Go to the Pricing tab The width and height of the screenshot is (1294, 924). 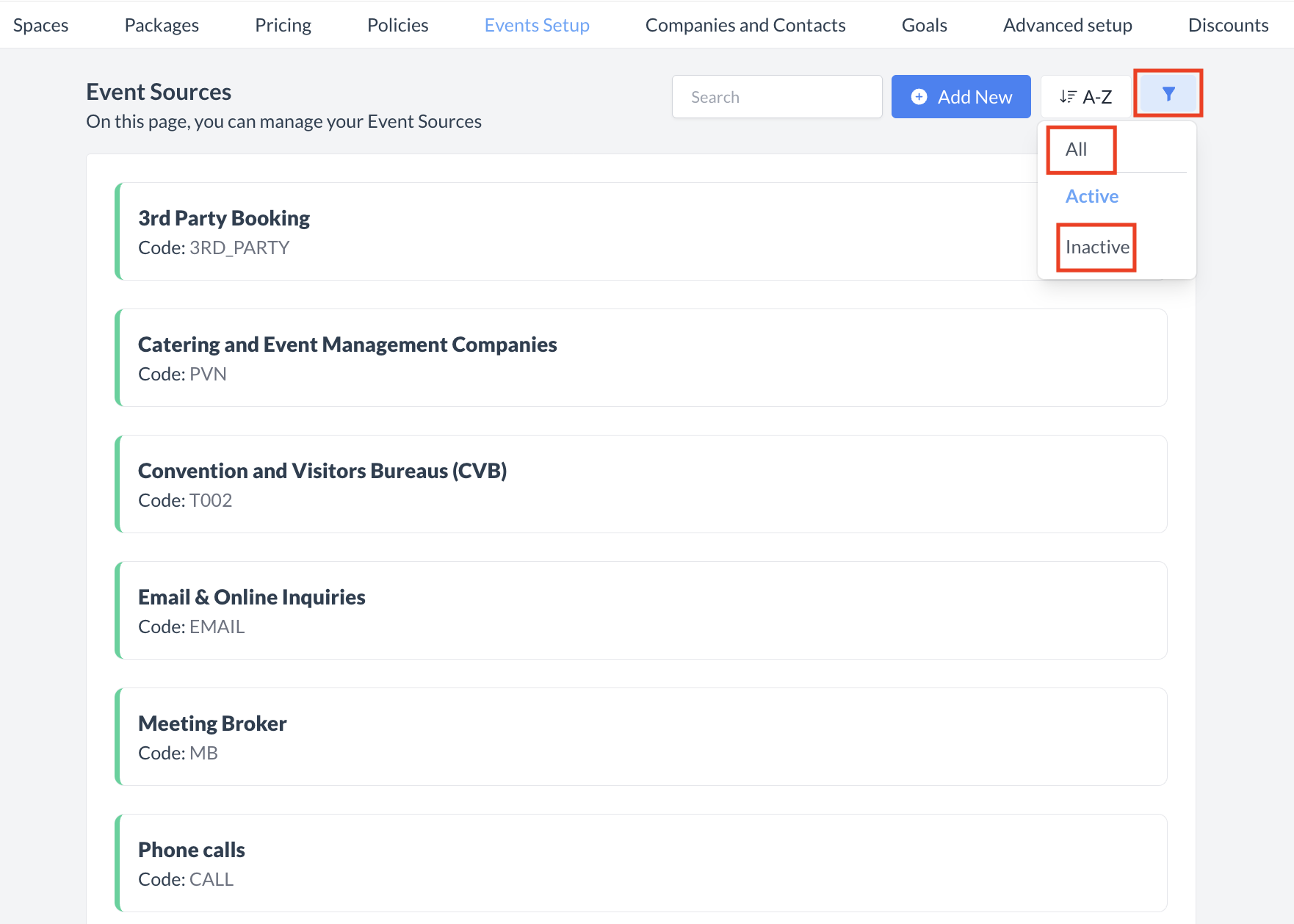(x=283, y=25)
